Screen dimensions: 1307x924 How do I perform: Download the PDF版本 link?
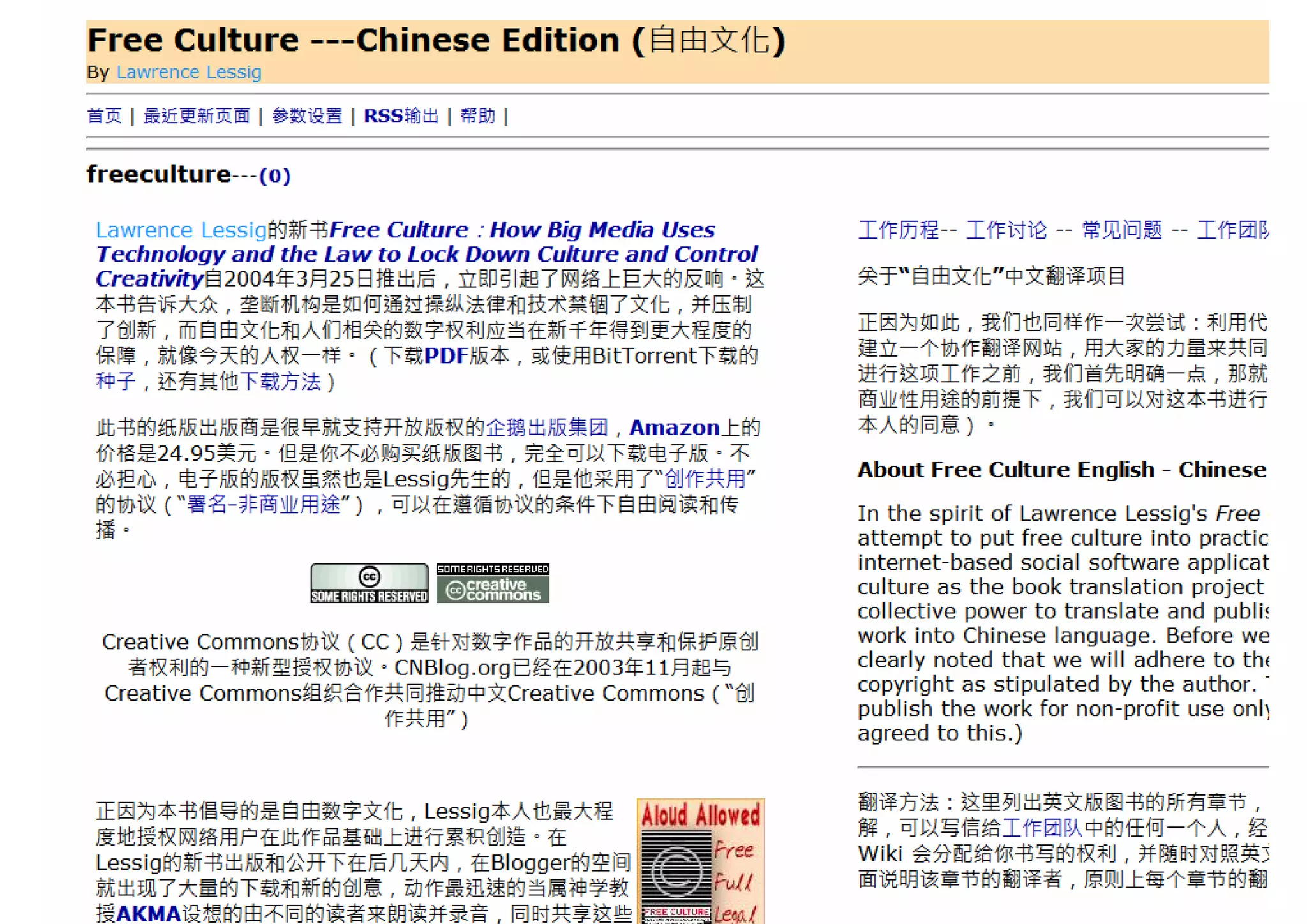446,355
